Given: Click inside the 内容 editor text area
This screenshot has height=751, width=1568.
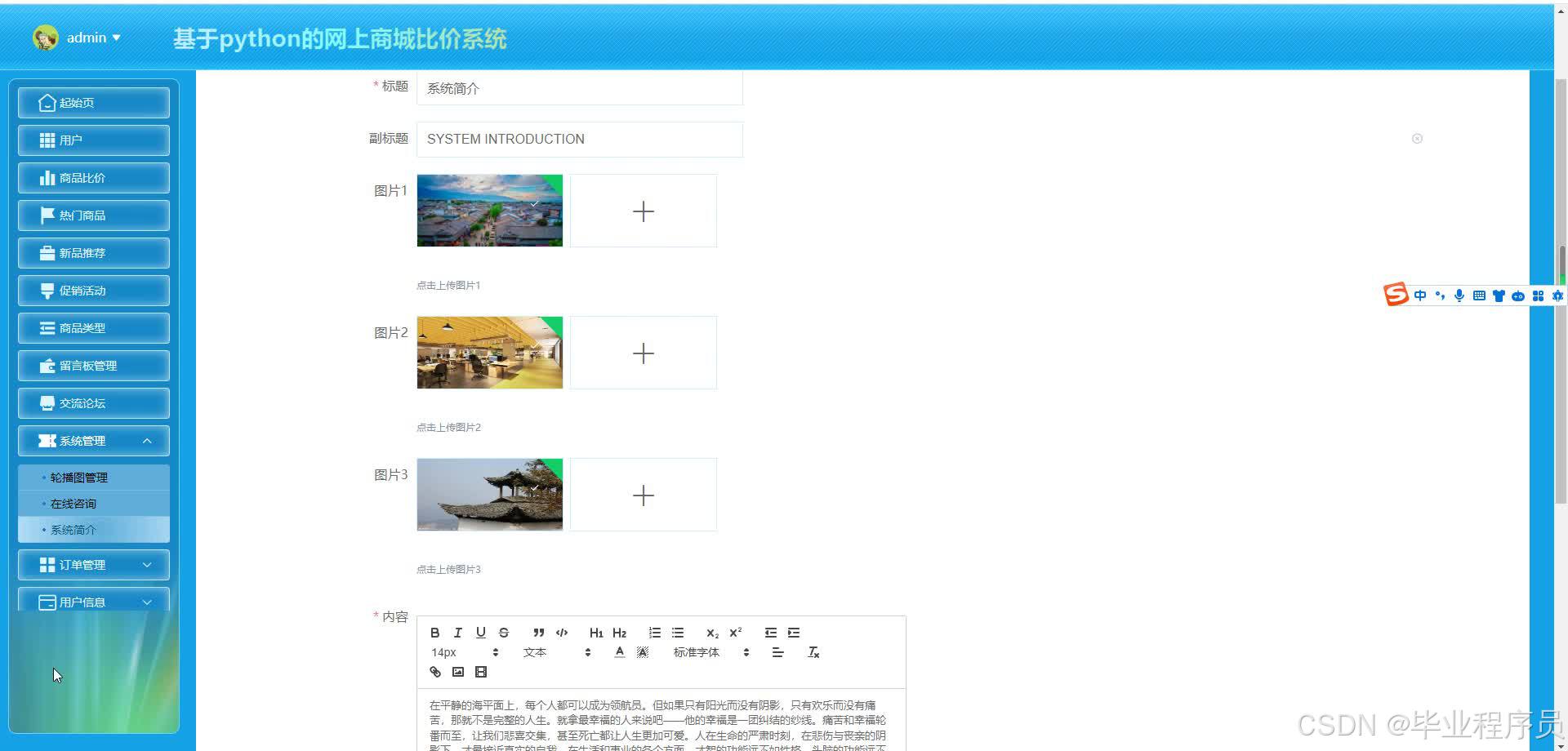Looking at the screenshot, I should point(661,720).
